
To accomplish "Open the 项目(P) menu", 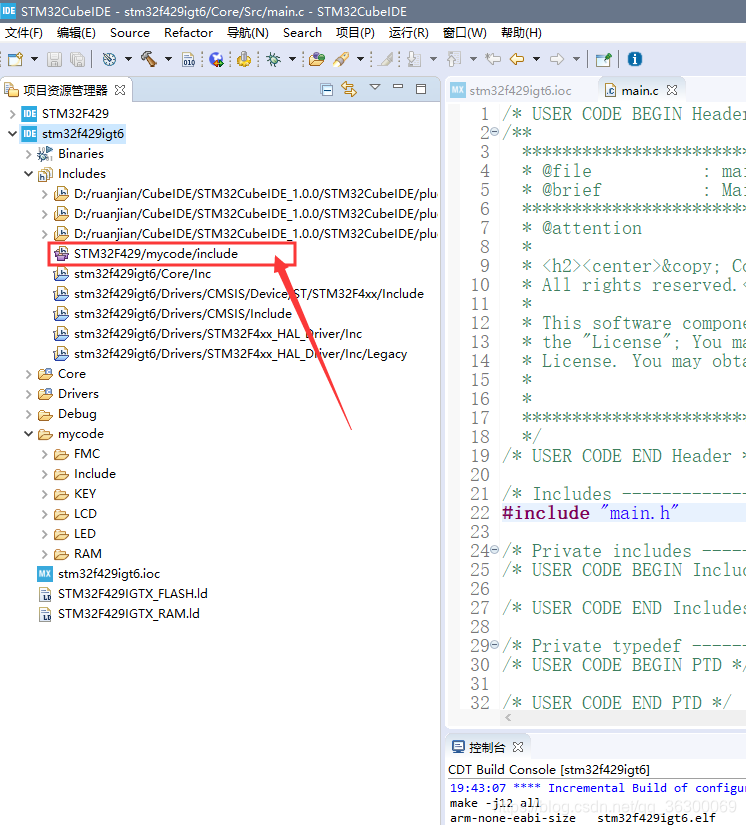I will [356, 33].
